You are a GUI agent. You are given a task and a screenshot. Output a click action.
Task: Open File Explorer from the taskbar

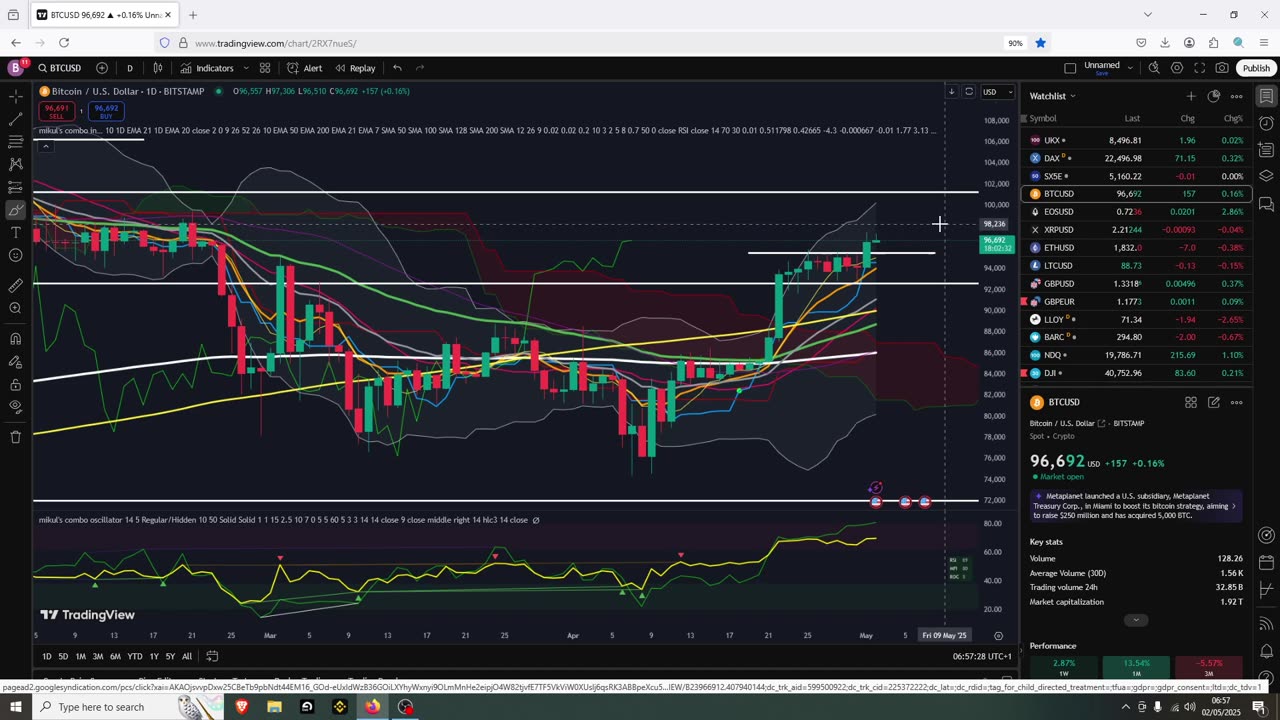tap(274, 707)
